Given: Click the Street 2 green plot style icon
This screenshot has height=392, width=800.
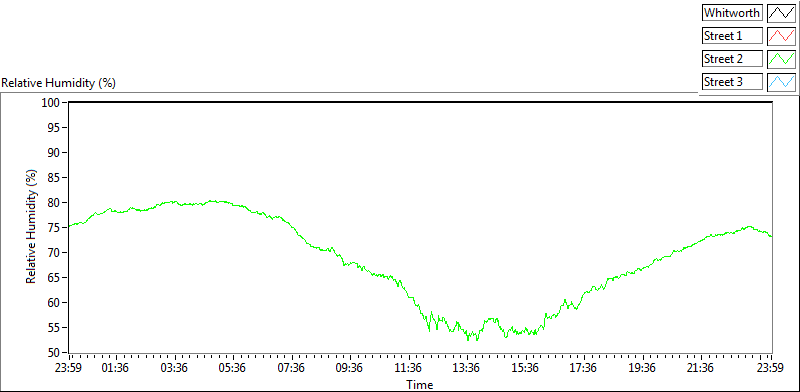Looking at the screenshot, I should [781, 59].
